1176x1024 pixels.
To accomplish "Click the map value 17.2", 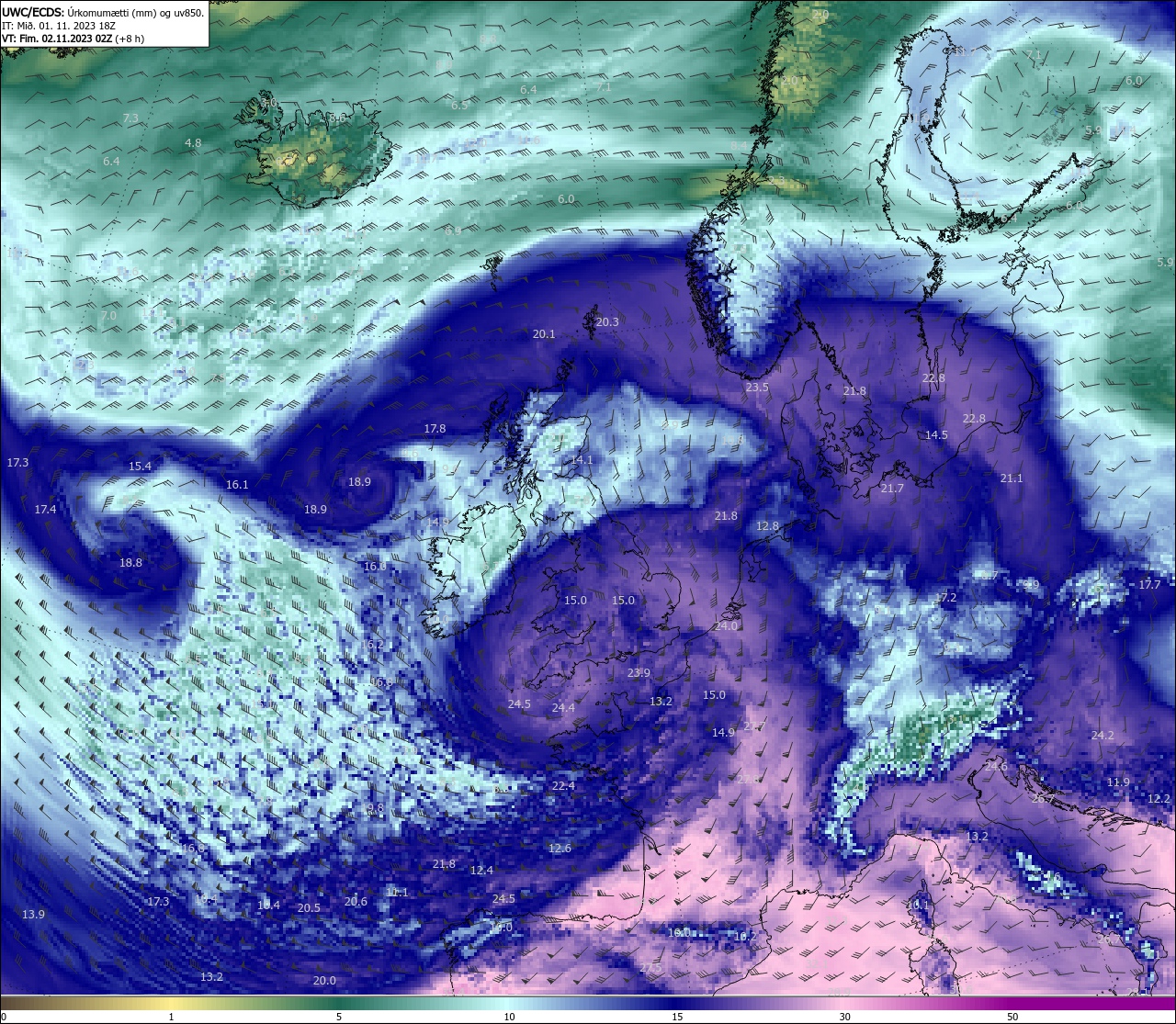I will point(945,598).
